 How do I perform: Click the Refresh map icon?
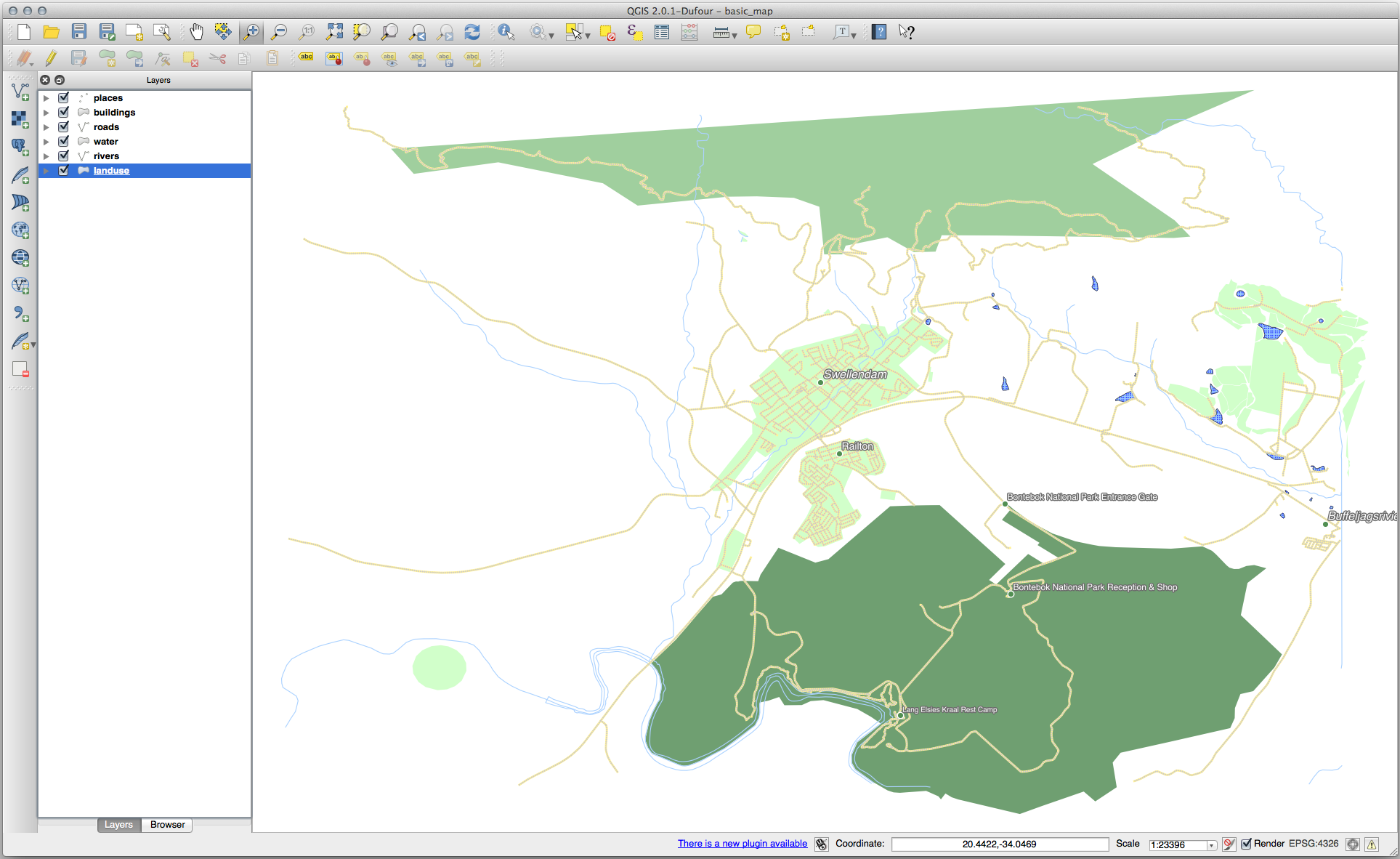(x=472, y=32)
